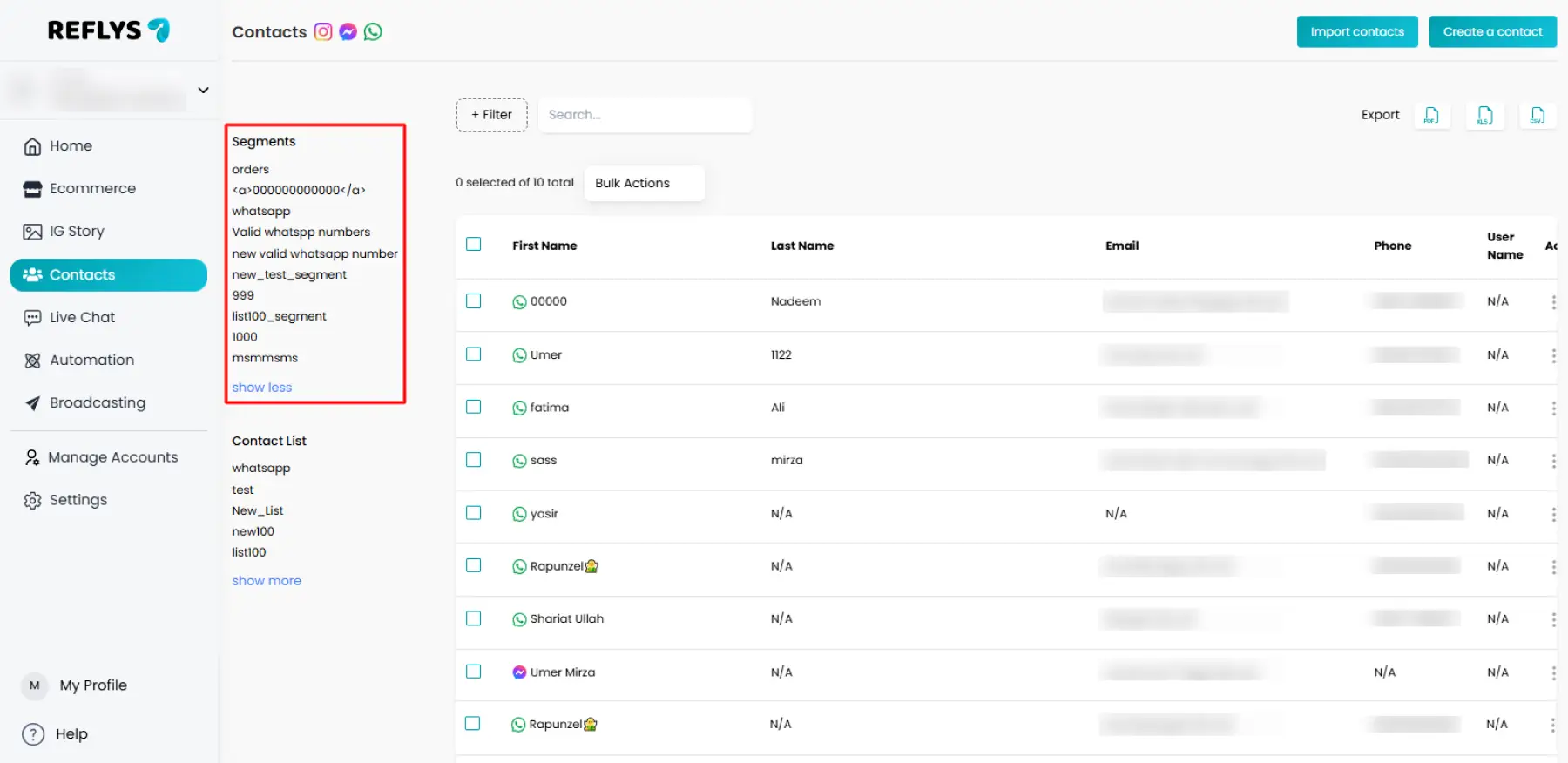Click the Import contacts button
Screen dimensions: 1568x763
coord(1356,32)
